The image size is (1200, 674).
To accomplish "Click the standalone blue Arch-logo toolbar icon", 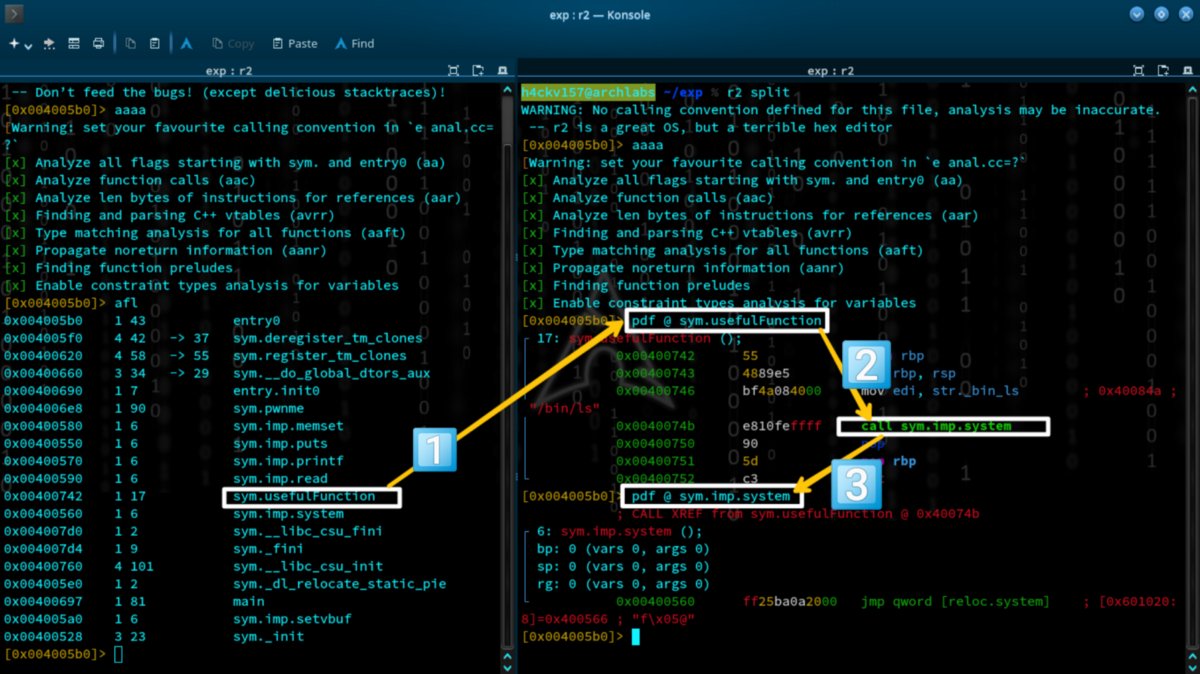I will (x=187, y=44).
